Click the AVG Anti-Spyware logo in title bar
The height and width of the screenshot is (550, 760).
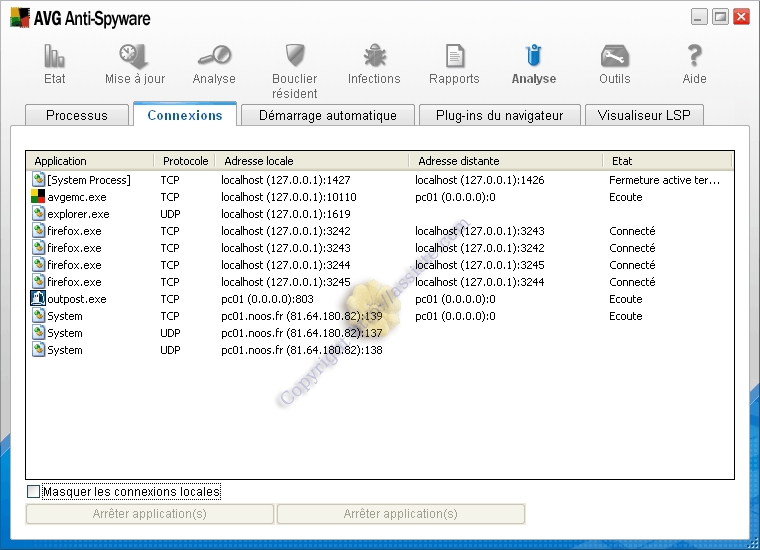[x=20, y=18]
